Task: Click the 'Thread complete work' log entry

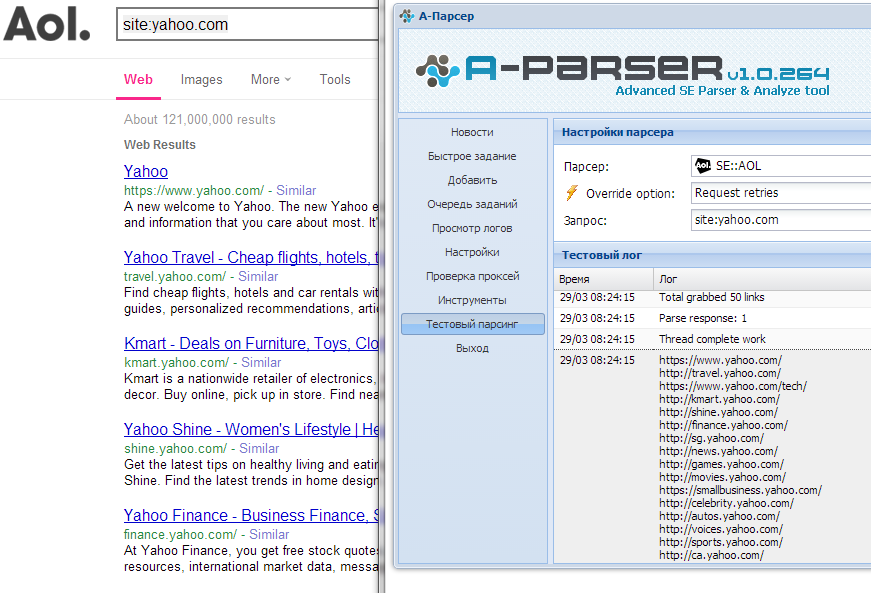Action: click(x=712, y=339)
